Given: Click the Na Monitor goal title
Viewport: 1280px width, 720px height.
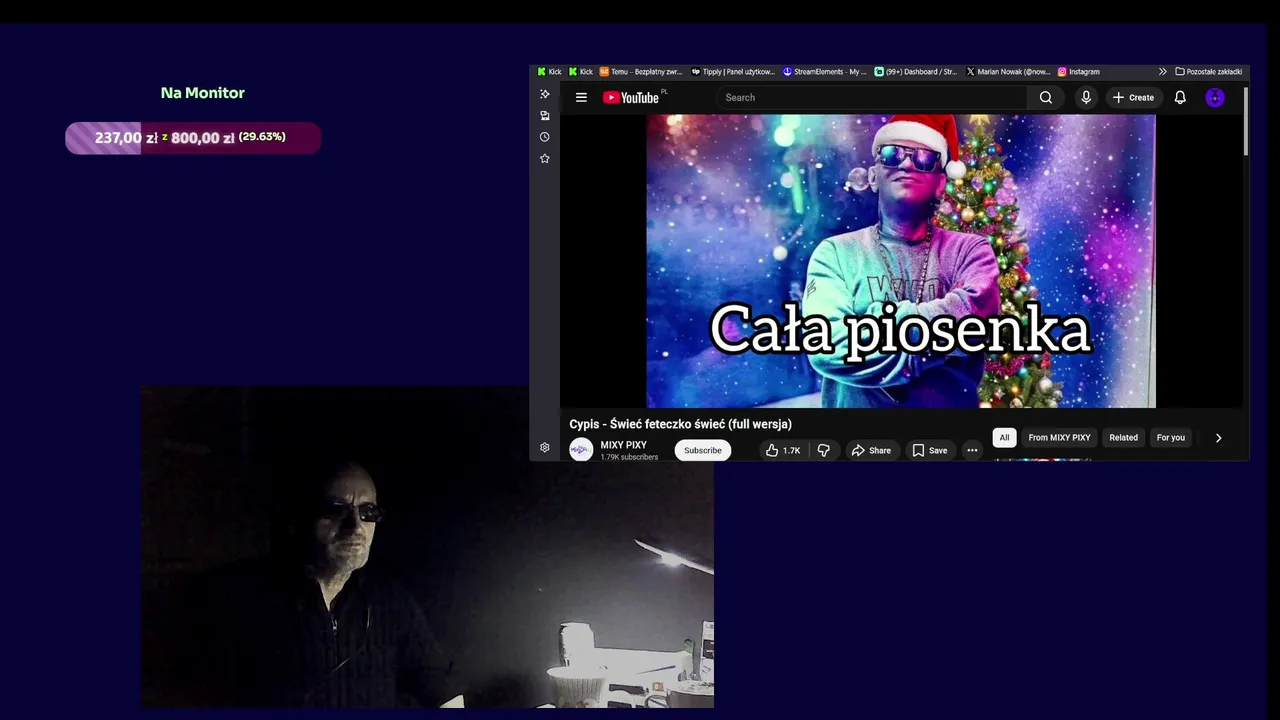Looking at the screenshot, I should click(203, 92).
